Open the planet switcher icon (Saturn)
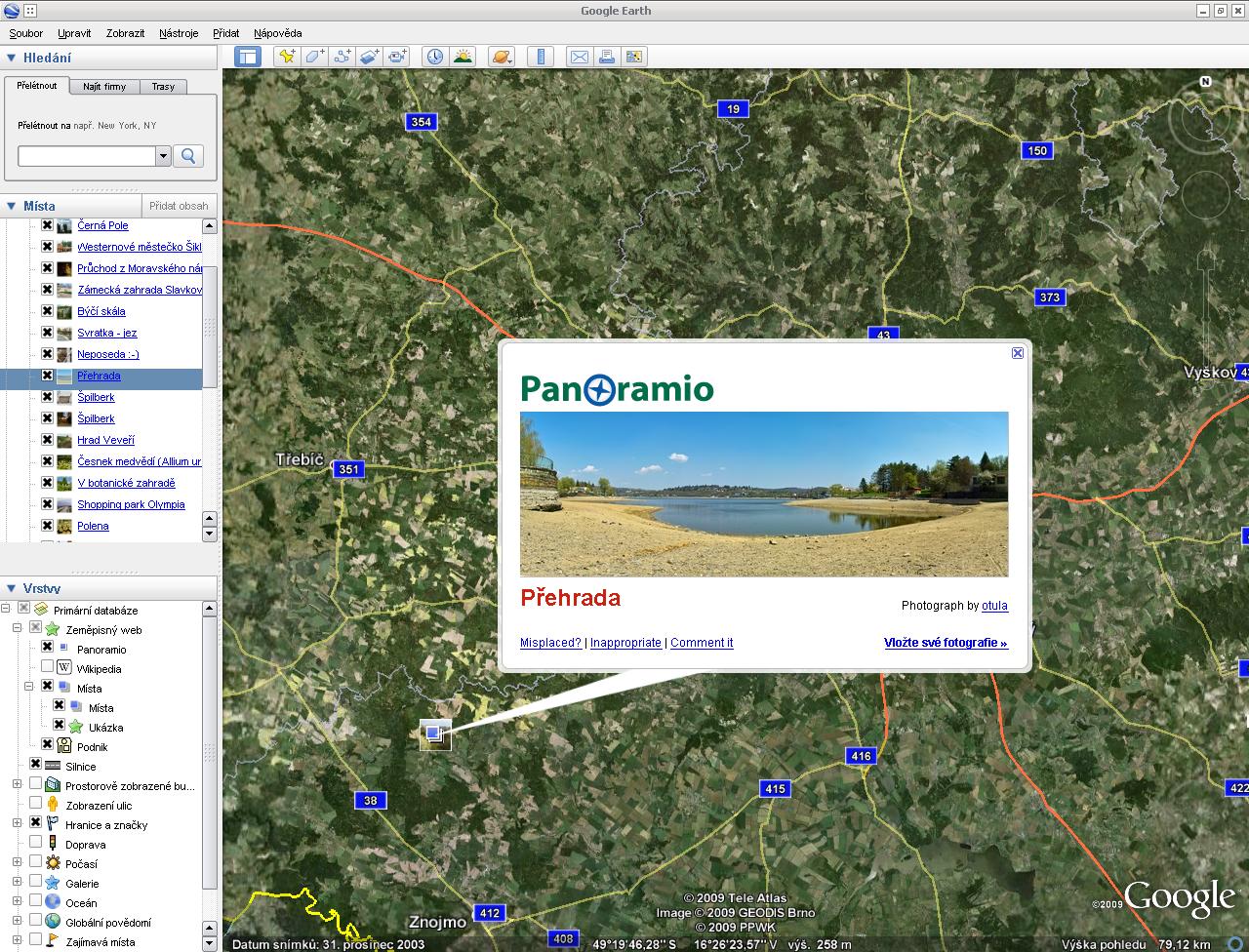This screenshot has width=1249, height=952. tap(502, 57)
